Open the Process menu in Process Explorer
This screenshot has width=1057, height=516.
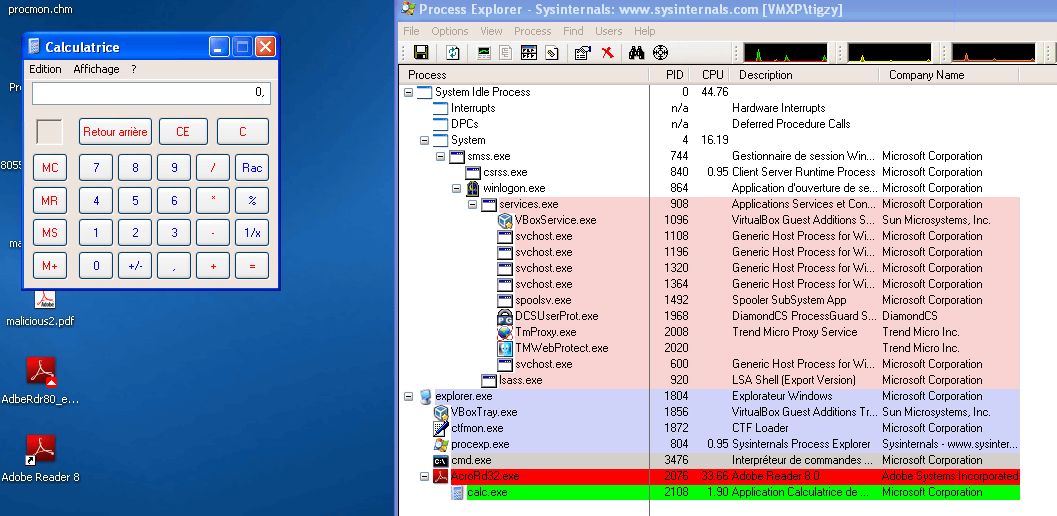[x=533, y=31]
